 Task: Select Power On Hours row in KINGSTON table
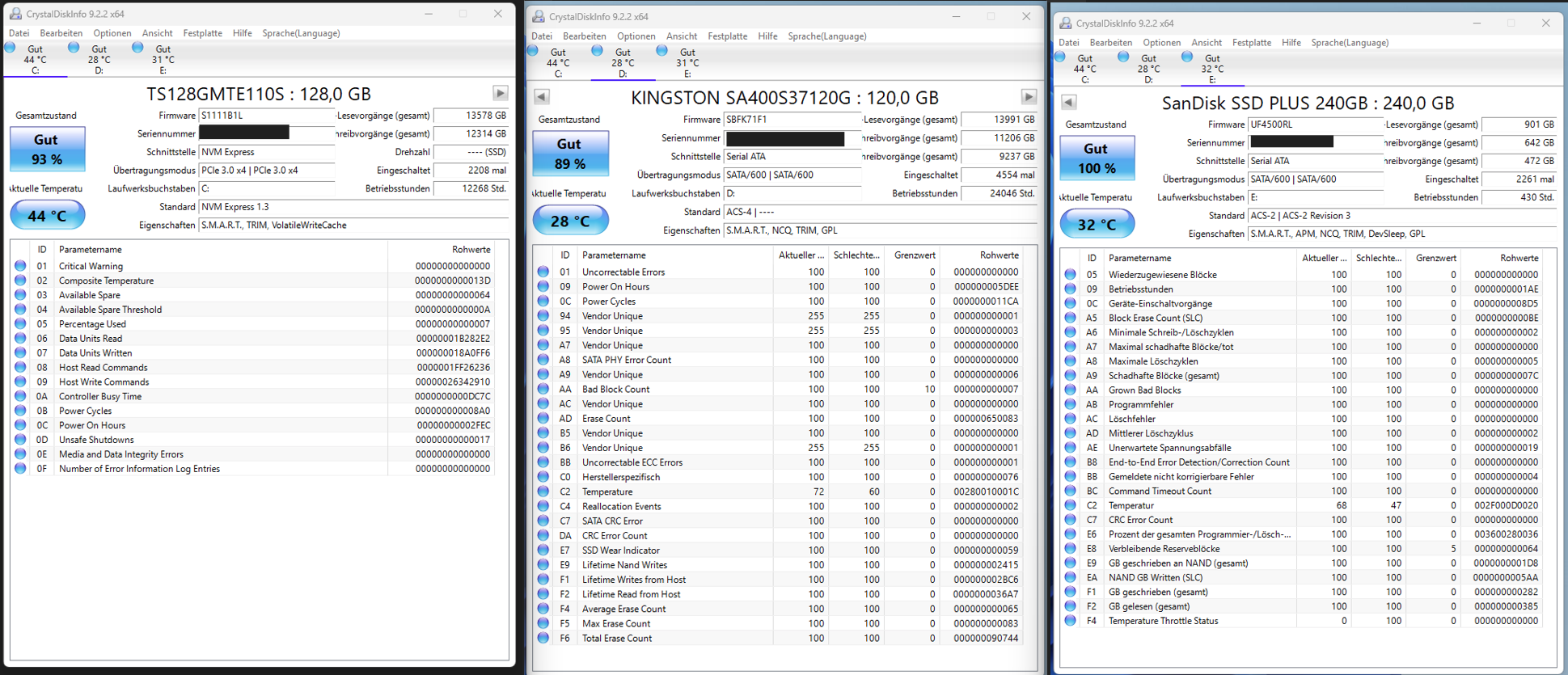778,287
